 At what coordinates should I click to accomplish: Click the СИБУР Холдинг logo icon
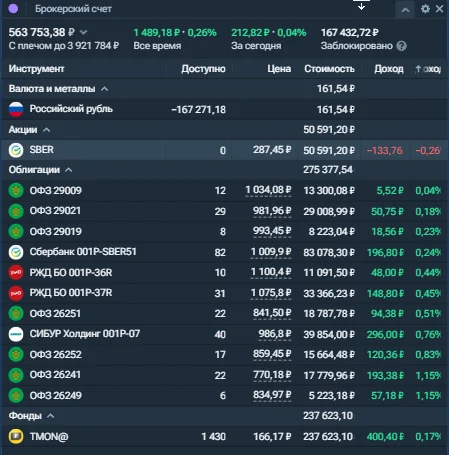16,334
